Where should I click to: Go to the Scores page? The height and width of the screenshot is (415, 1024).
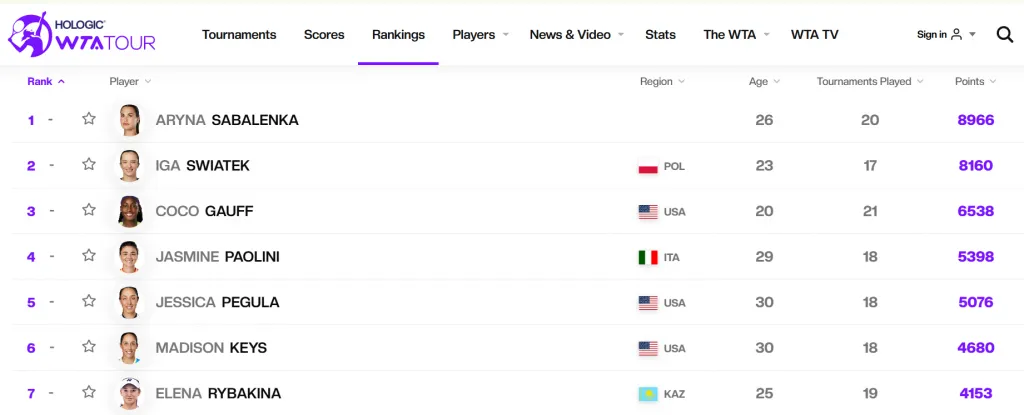tap(324, 35)
